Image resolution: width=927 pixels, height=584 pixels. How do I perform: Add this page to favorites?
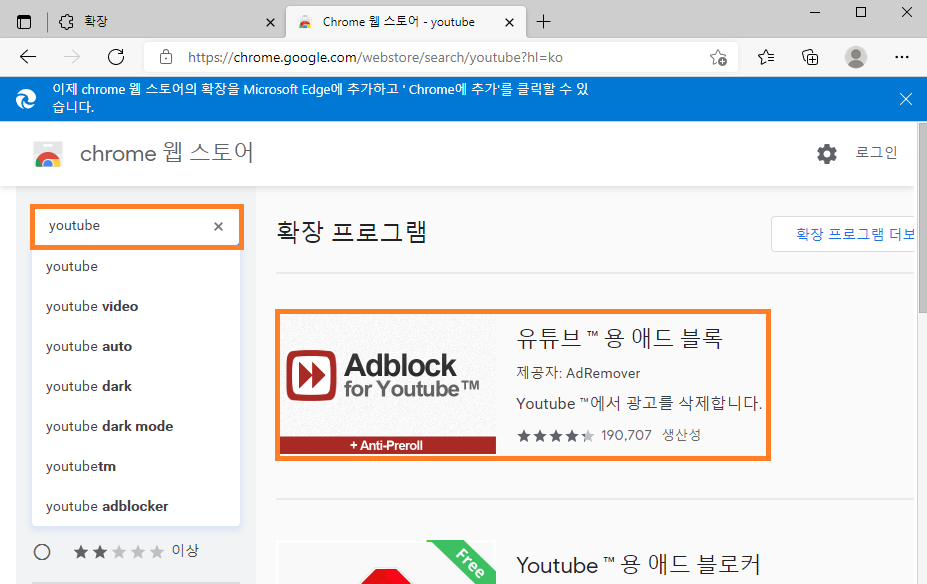pyautogui.click(x=718, y=57)
